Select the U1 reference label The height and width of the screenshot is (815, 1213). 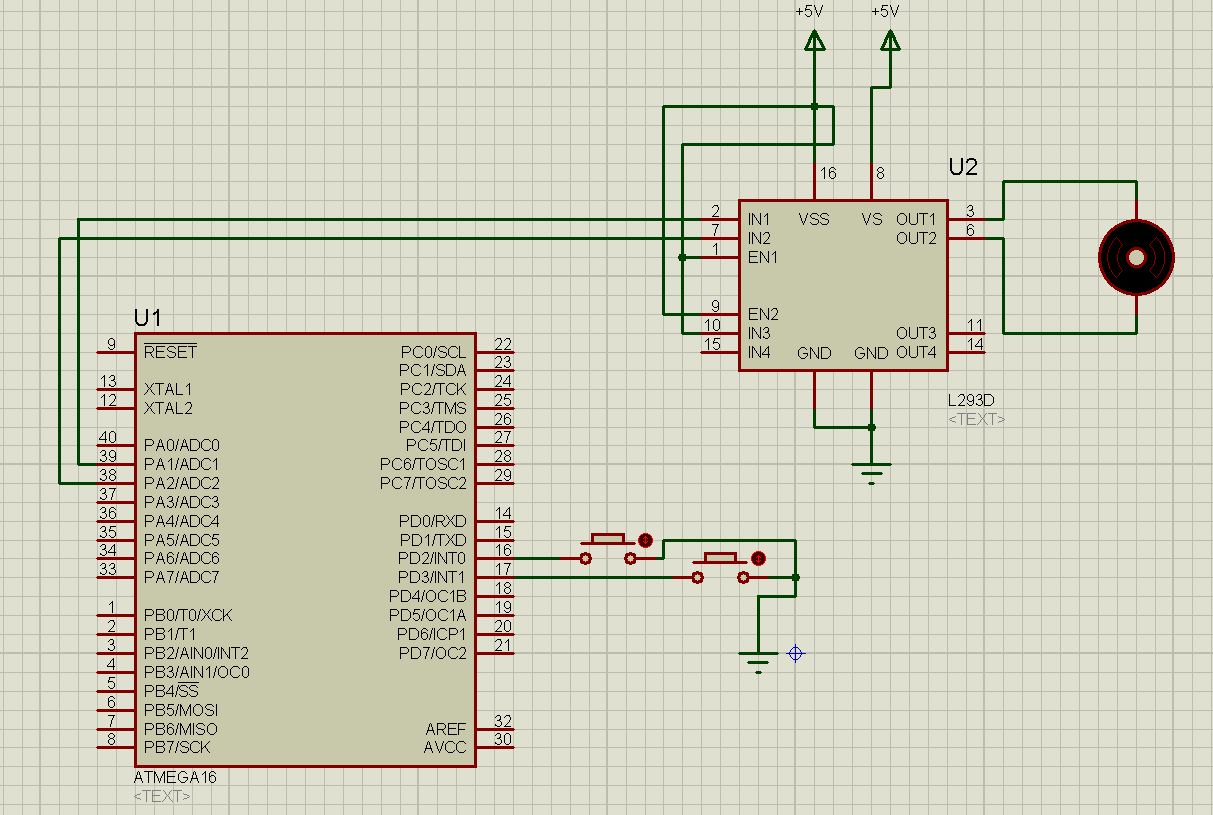147,318
